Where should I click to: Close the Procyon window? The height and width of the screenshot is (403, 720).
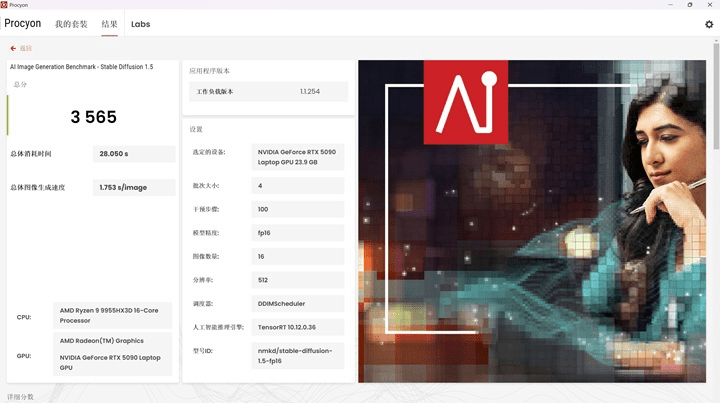point(709,5)
